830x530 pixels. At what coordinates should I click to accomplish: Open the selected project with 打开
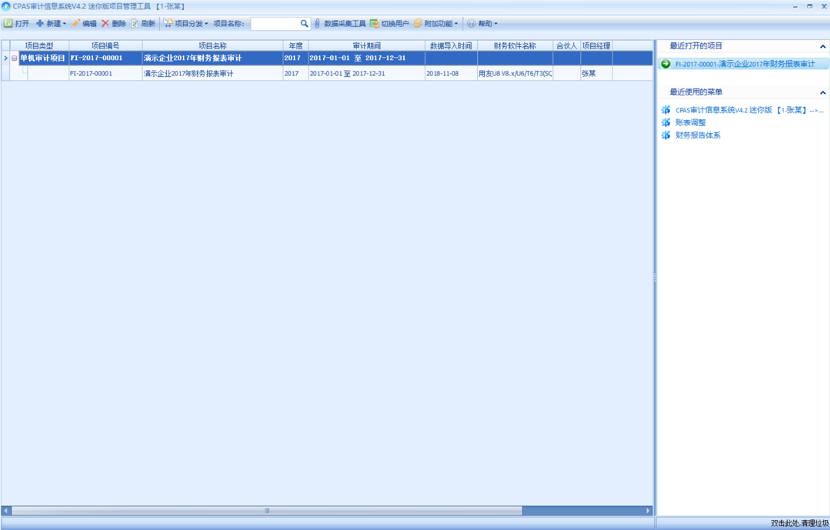pos(16,23)
